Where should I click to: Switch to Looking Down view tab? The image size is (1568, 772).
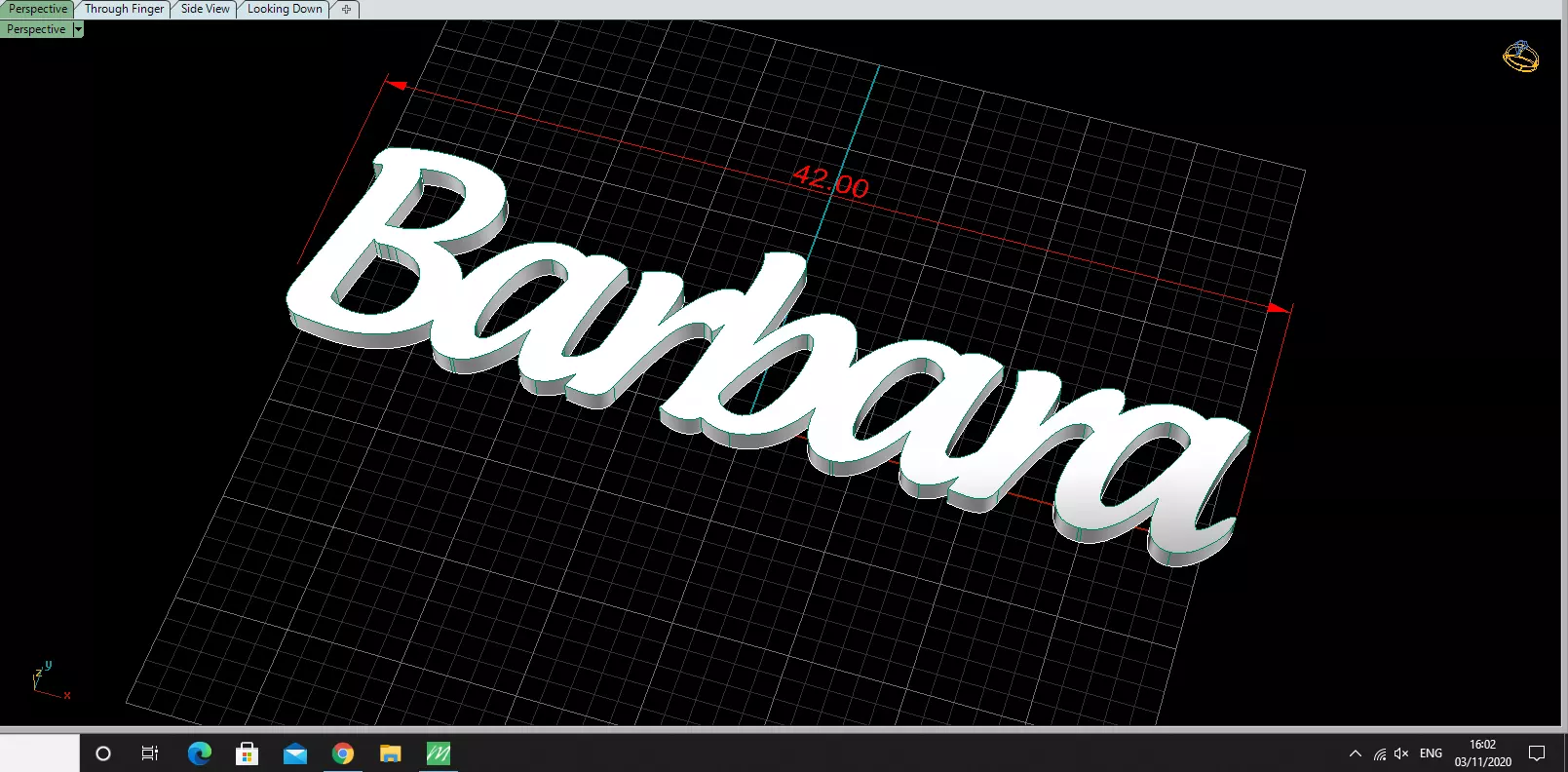[x=285, y=9]
